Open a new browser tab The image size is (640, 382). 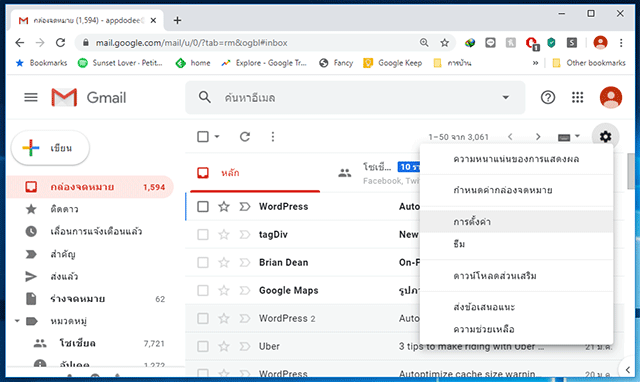(x=177, y=20)
